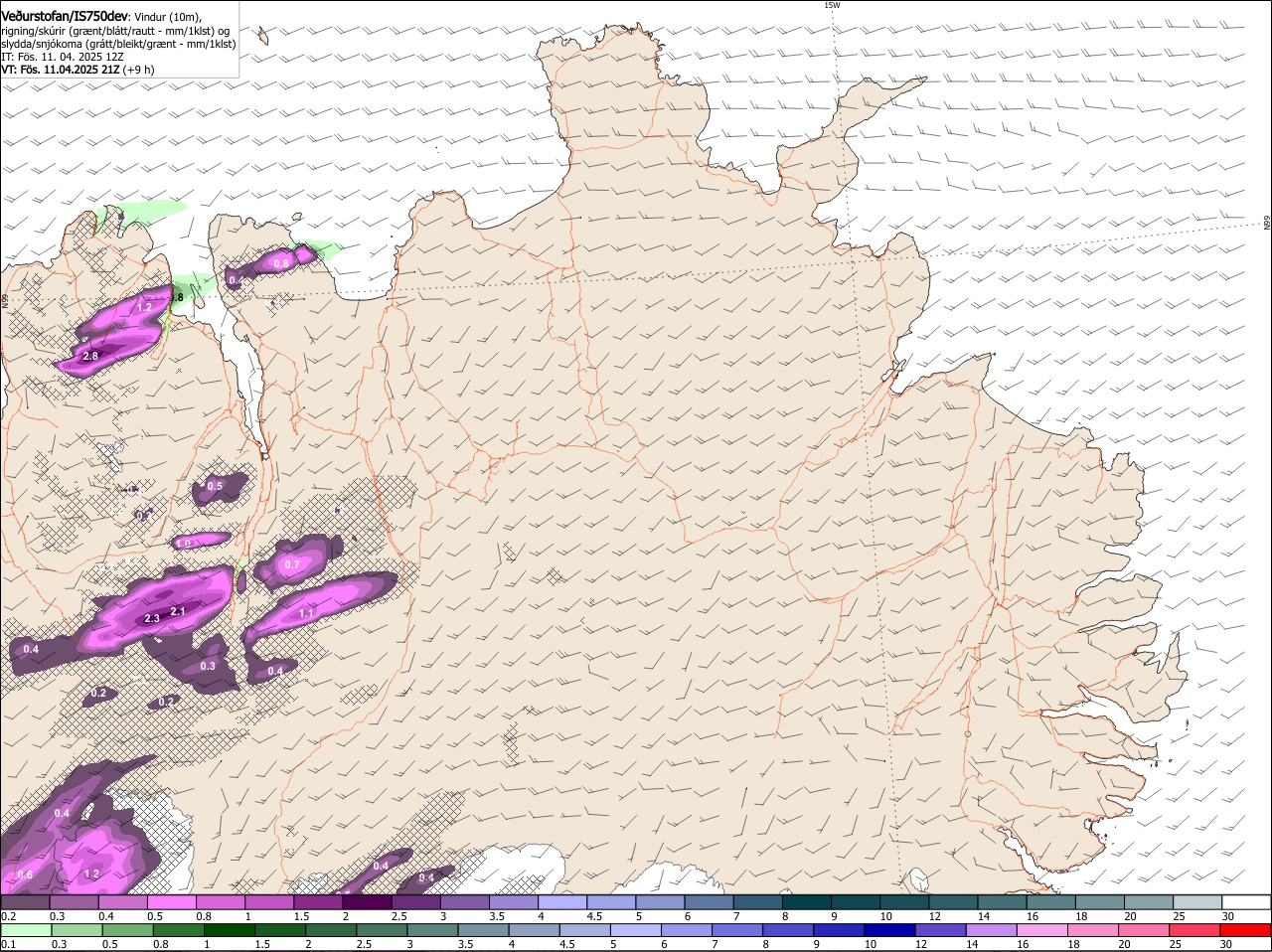Screen dimensions: 1272x952
Task: Click the '30' label in the snow legend
Action: [x=1228, y=916]
